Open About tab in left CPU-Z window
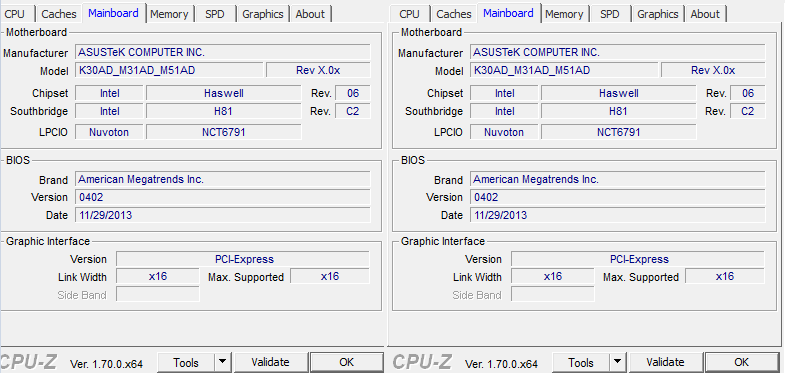The width and height of the screenshot is (785, 373). [x=310, y=14]
